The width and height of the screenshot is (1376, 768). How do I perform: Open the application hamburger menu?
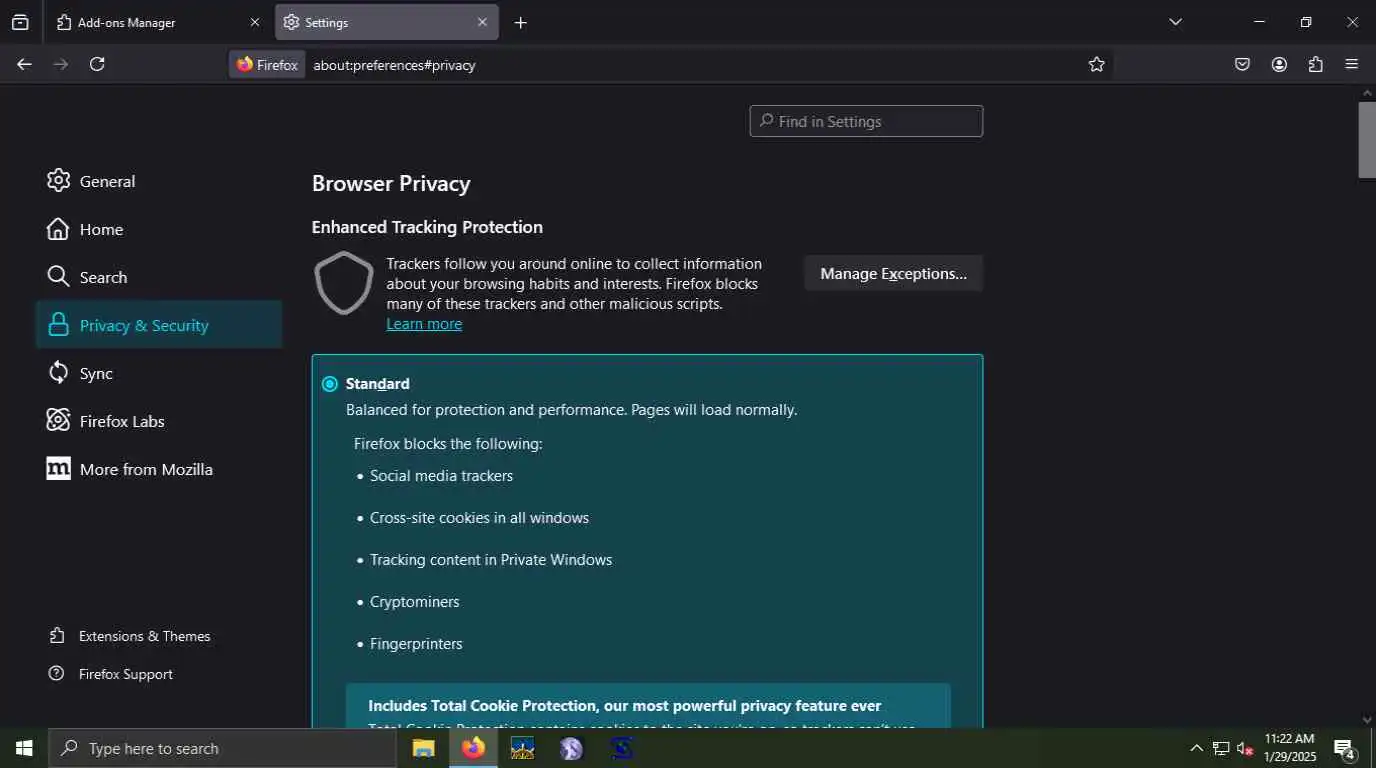[1352, 64]
